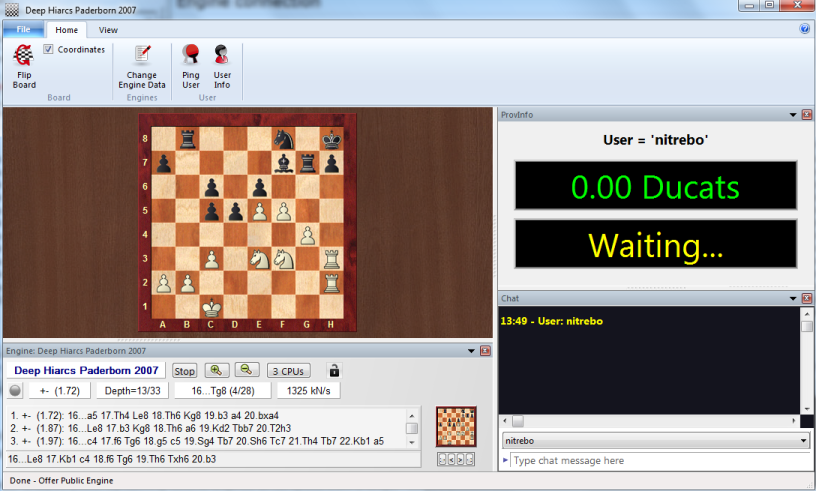Add an engine line with the plus magnifier
This screenshot has width=816, height=491.
[215, 370]
